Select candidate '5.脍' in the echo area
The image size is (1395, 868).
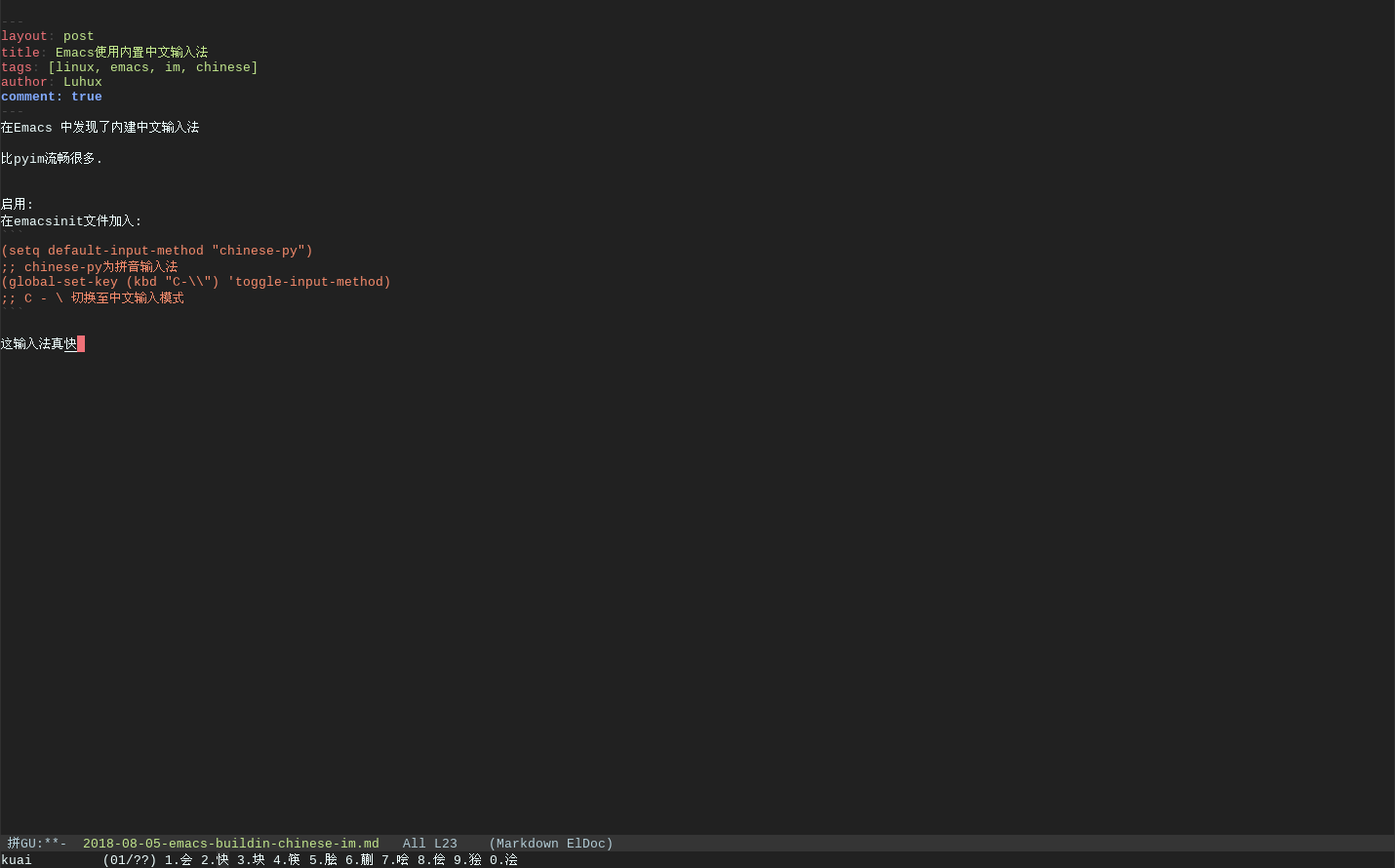(323, 860)
